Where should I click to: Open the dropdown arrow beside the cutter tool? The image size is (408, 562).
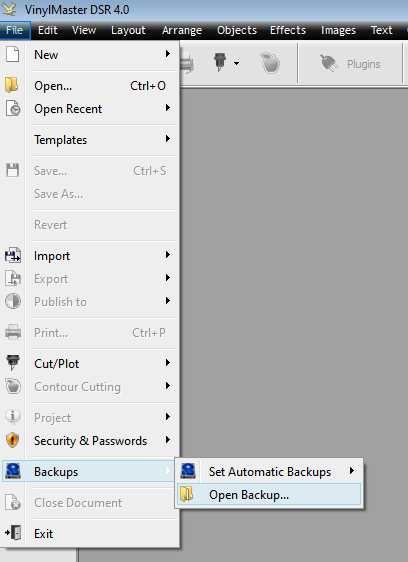point(236,63)
